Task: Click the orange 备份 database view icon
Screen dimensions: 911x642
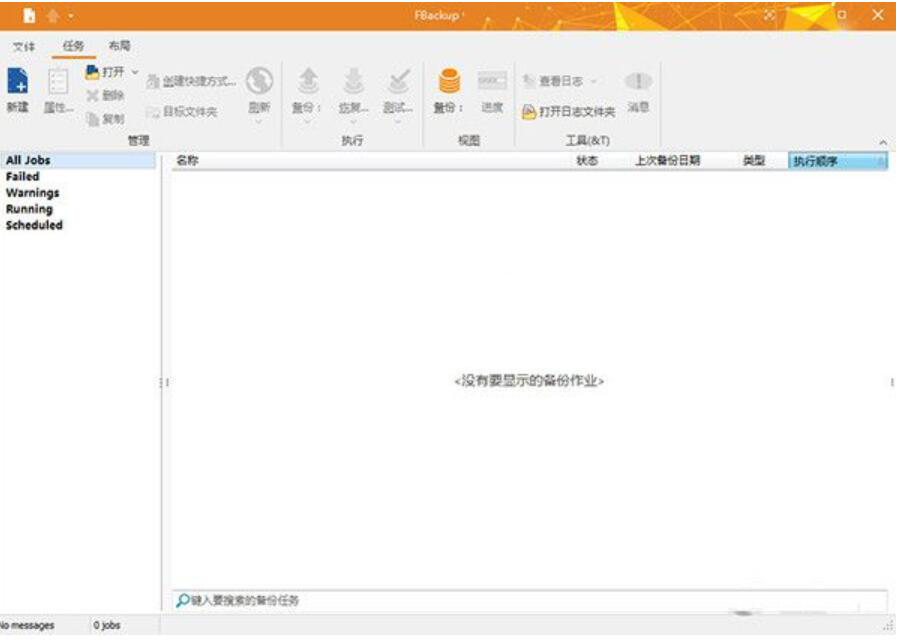Action: (449, 81)
